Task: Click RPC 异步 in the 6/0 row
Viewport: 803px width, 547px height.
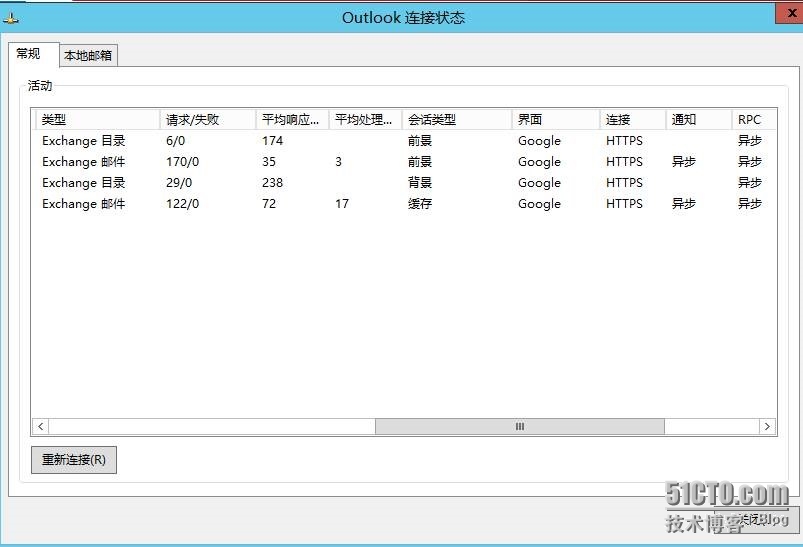Action: click(750, 141)
